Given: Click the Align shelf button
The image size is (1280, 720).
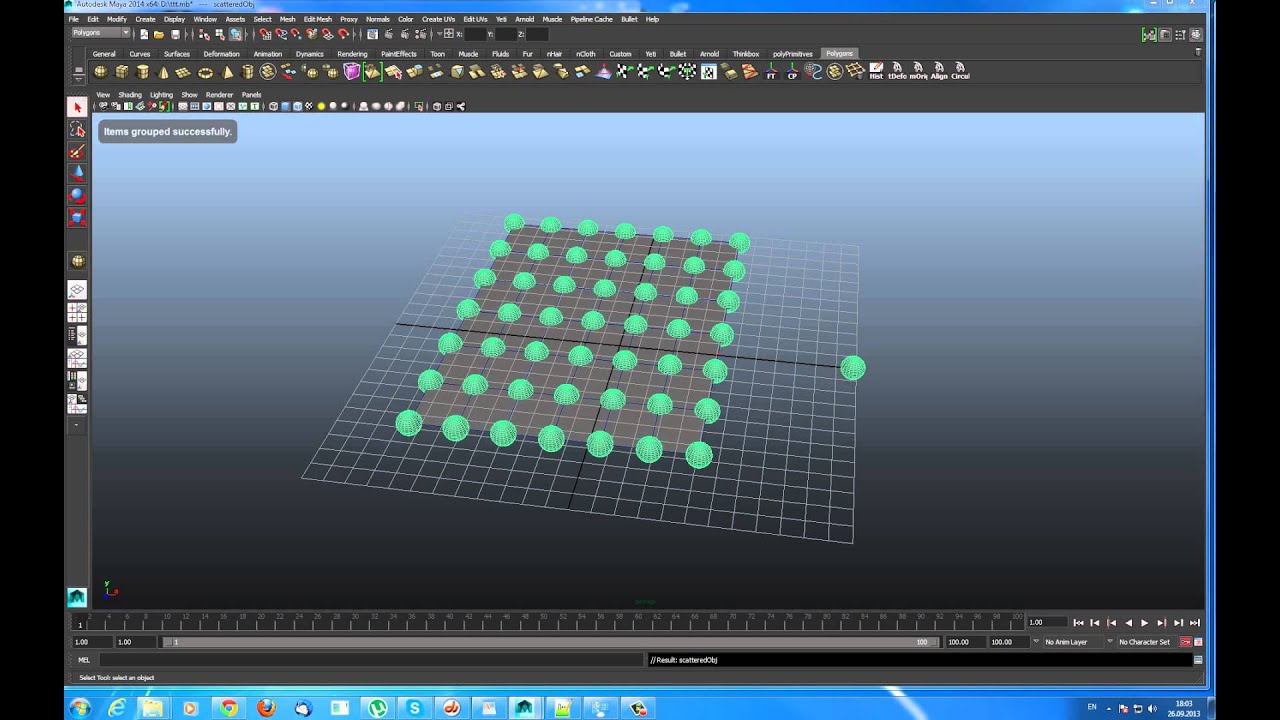Looking at the screenshot, I should pos(939,71).
